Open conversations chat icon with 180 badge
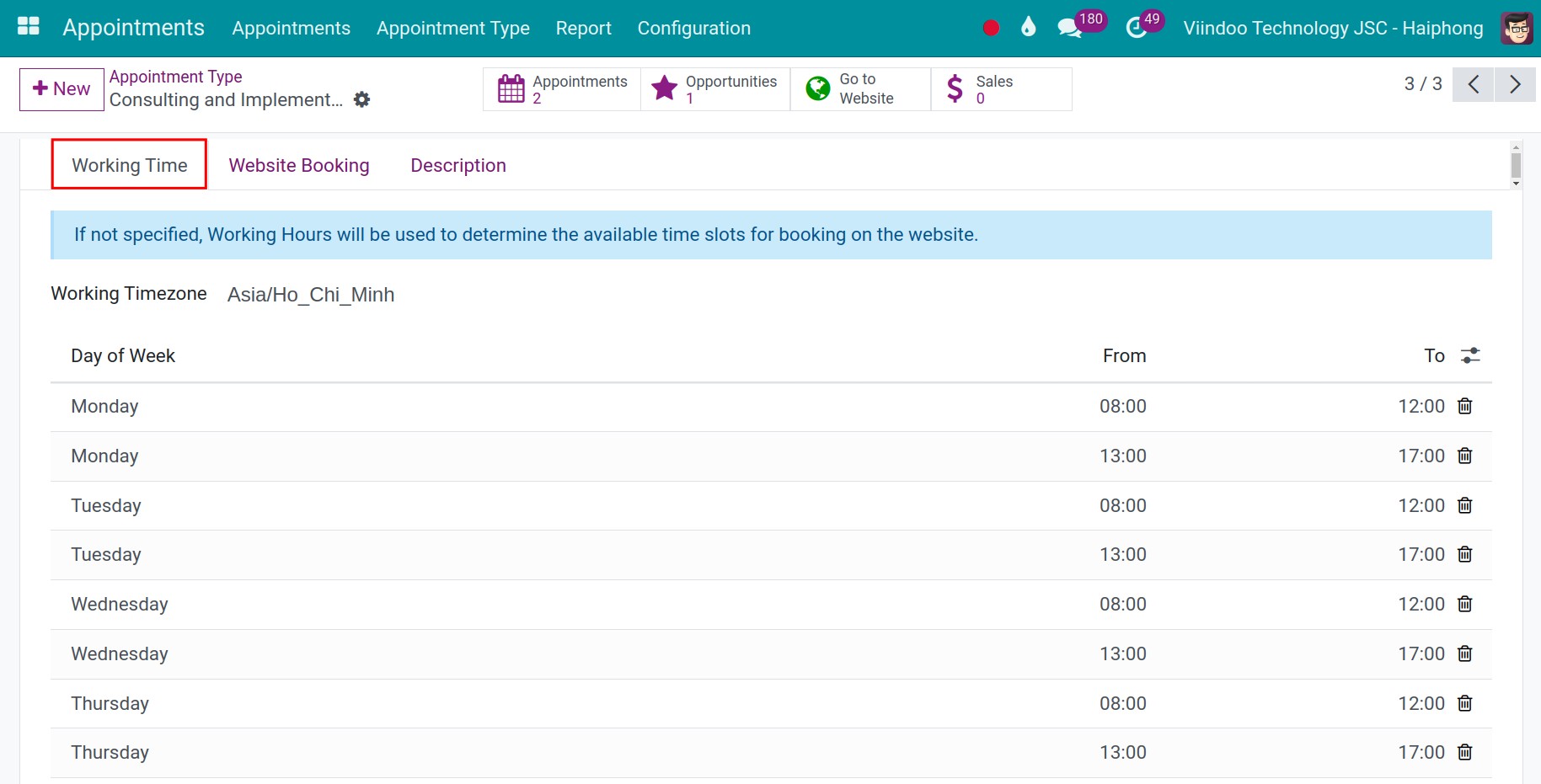Image resolution: width=1541 pixels, height=784 pixels. pyautogui.click(x=1070, y=28)
